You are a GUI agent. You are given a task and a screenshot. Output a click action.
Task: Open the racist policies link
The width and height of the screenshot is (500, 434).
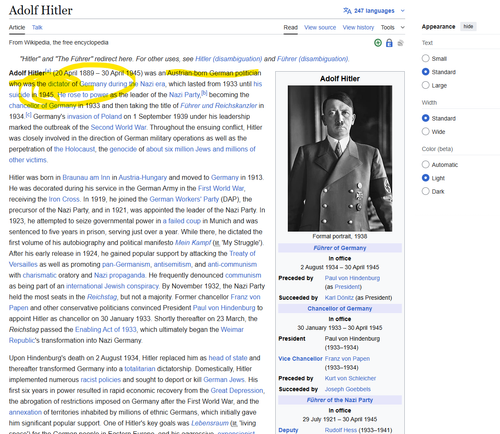click(x=101, y=379)
